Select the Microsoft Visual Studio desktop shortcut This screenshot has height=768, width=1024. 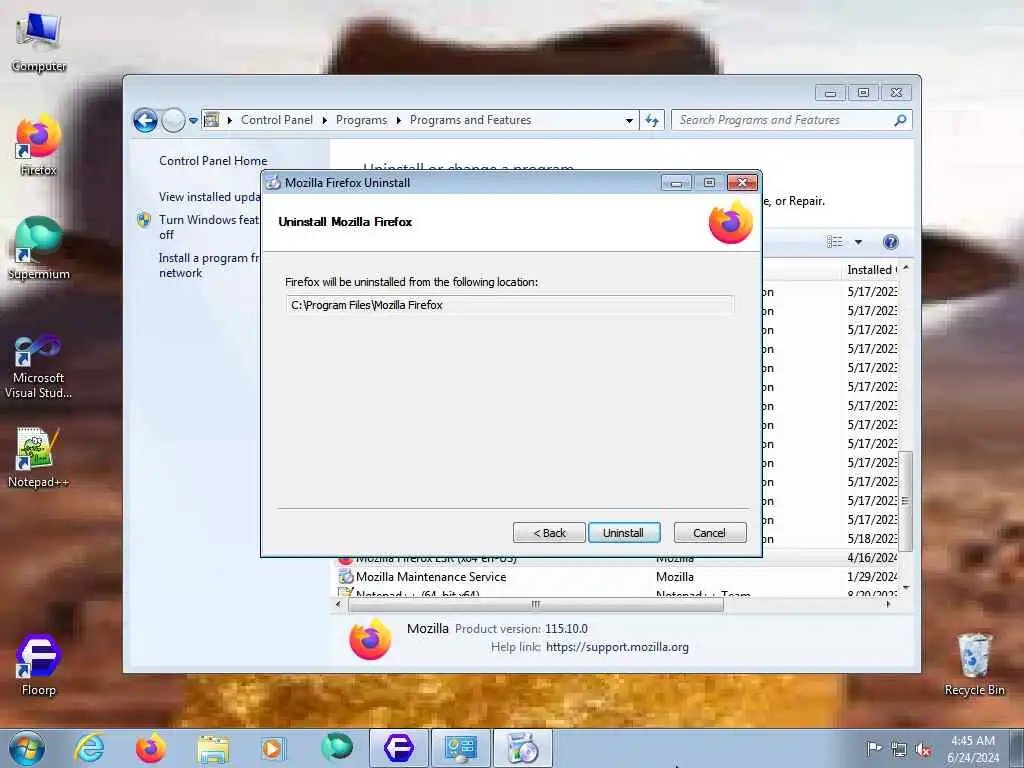click(39, 366)
